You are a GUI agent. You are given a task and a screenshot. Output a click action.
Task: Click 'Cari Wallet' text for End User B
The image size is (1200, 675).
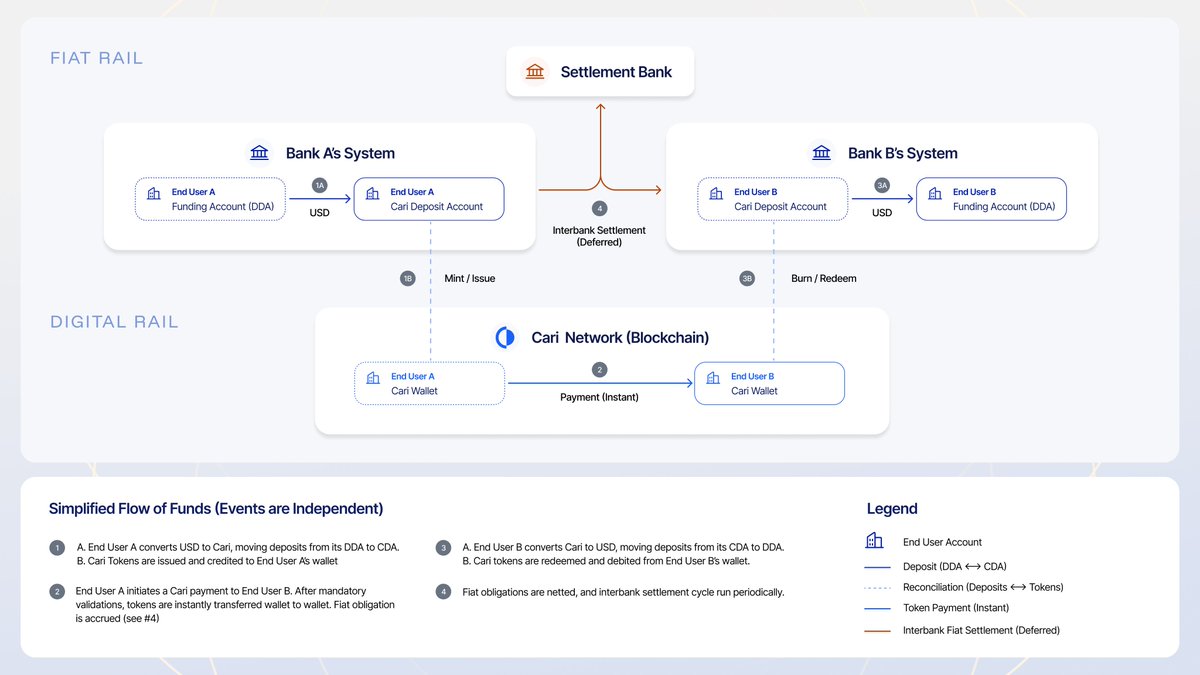point(754,391)
